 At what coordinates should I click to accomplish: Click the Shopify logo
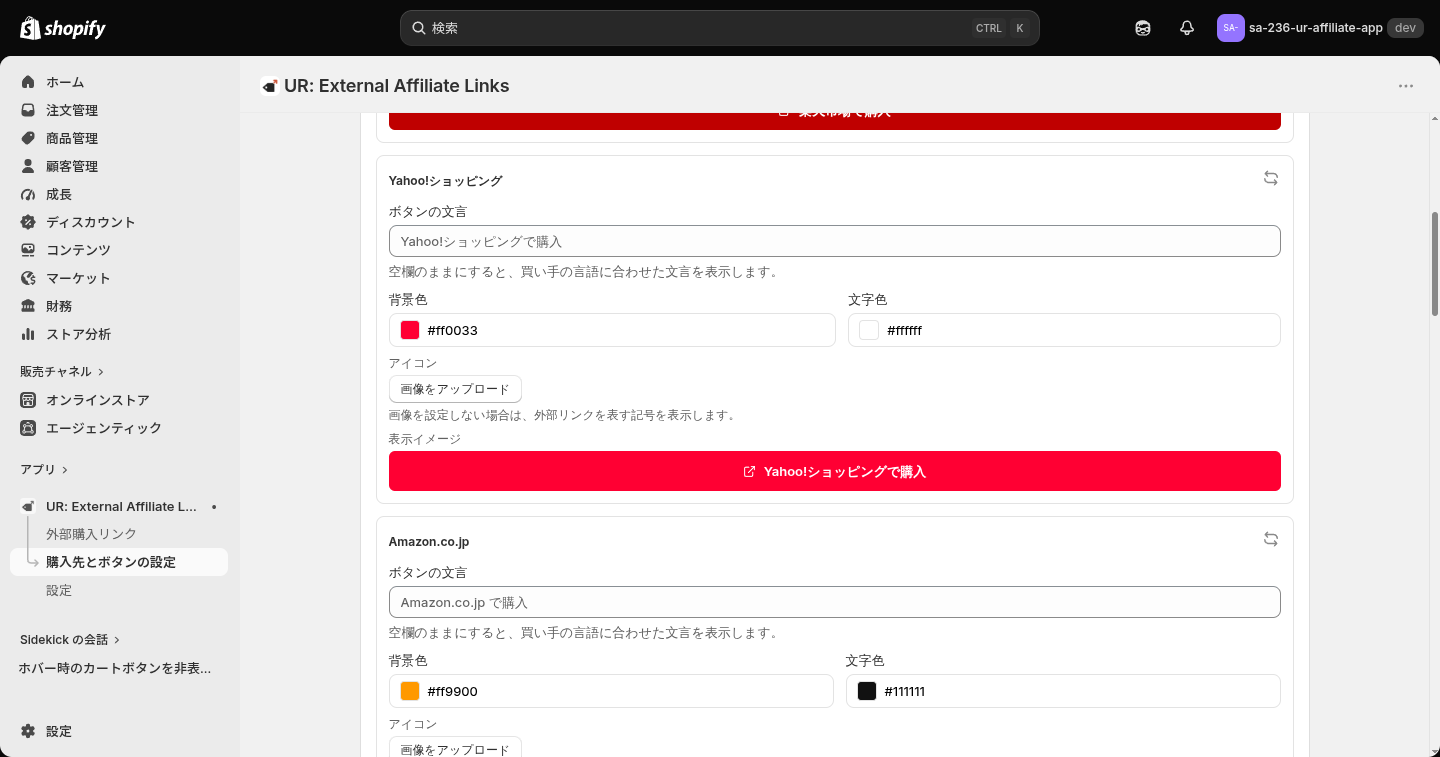pyautogui.click(x=63, y=28)
